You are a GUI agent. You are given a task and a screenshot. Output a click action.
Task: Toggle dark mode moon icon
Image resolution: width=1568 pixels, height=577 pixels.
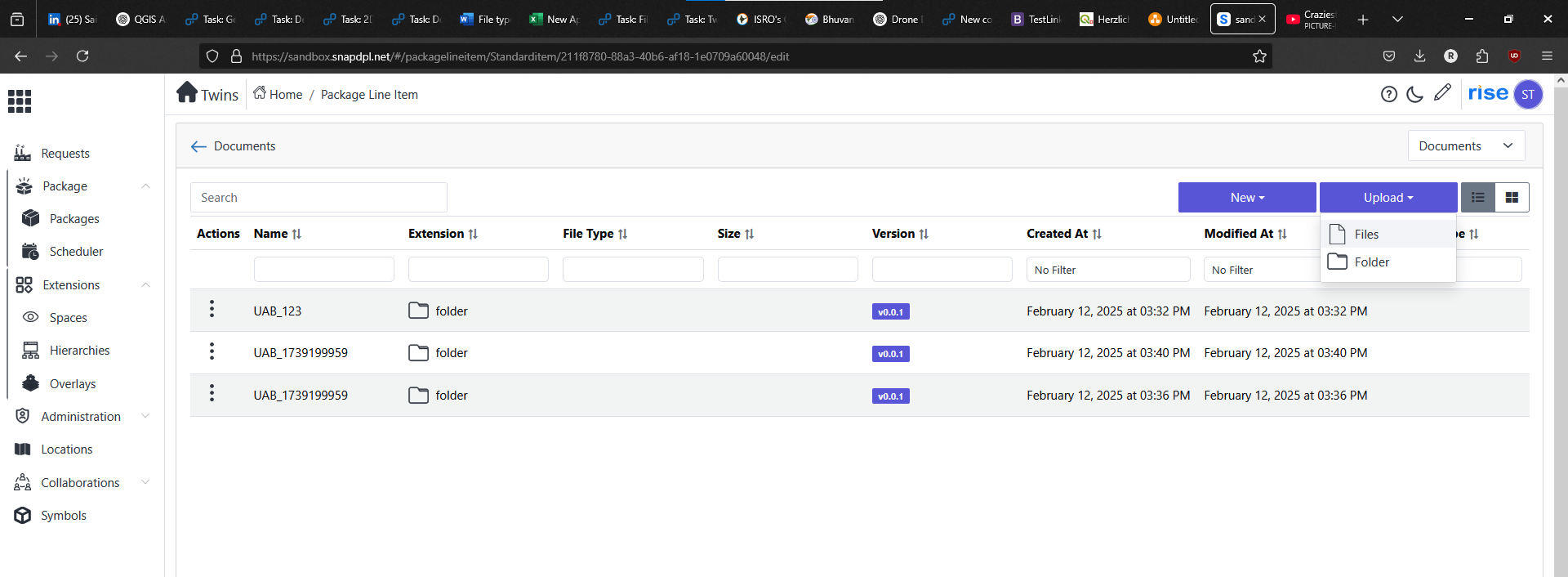[x=1415, y=94]
